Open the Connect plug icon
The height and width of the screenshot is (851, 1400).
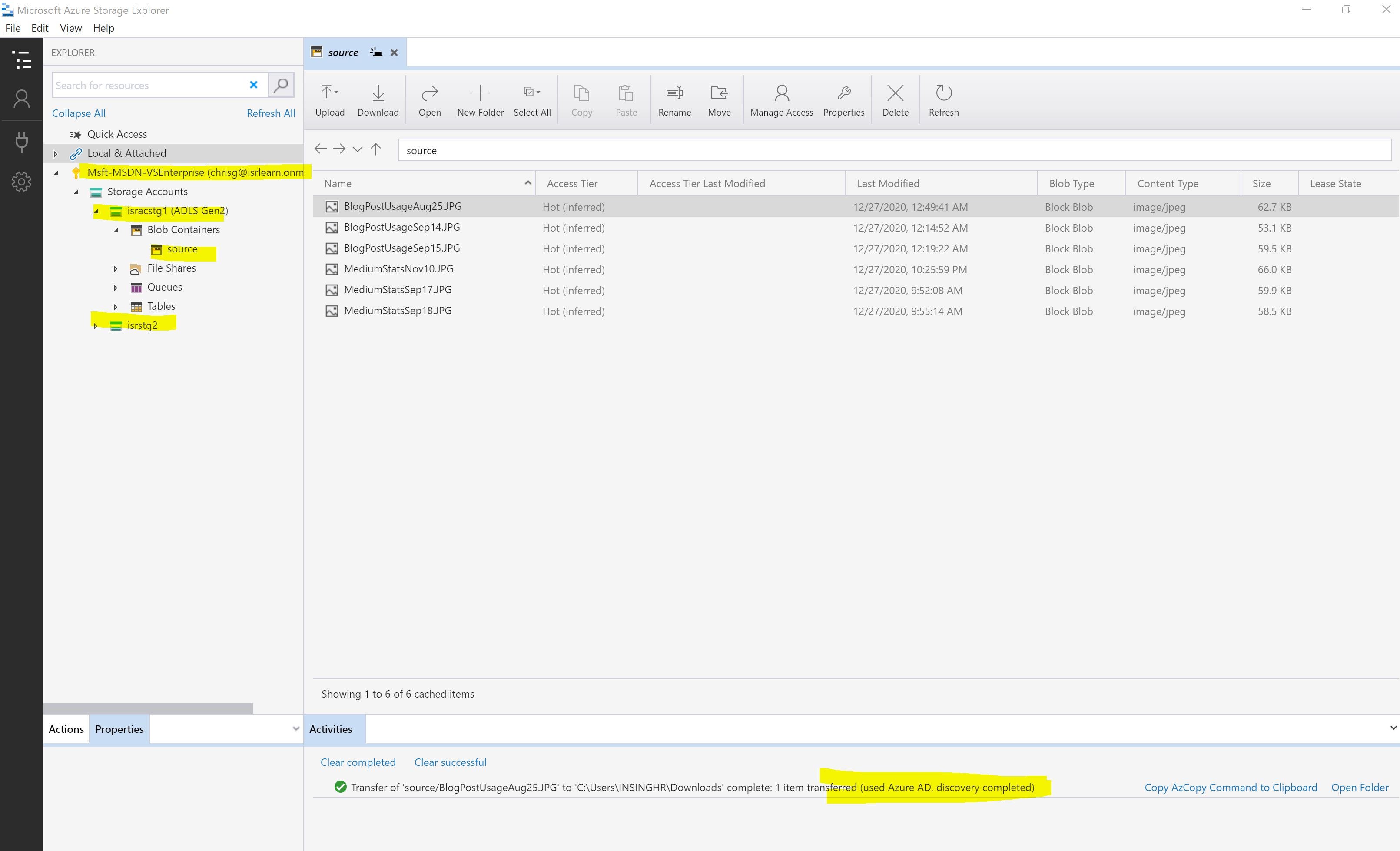coord(22,142)
